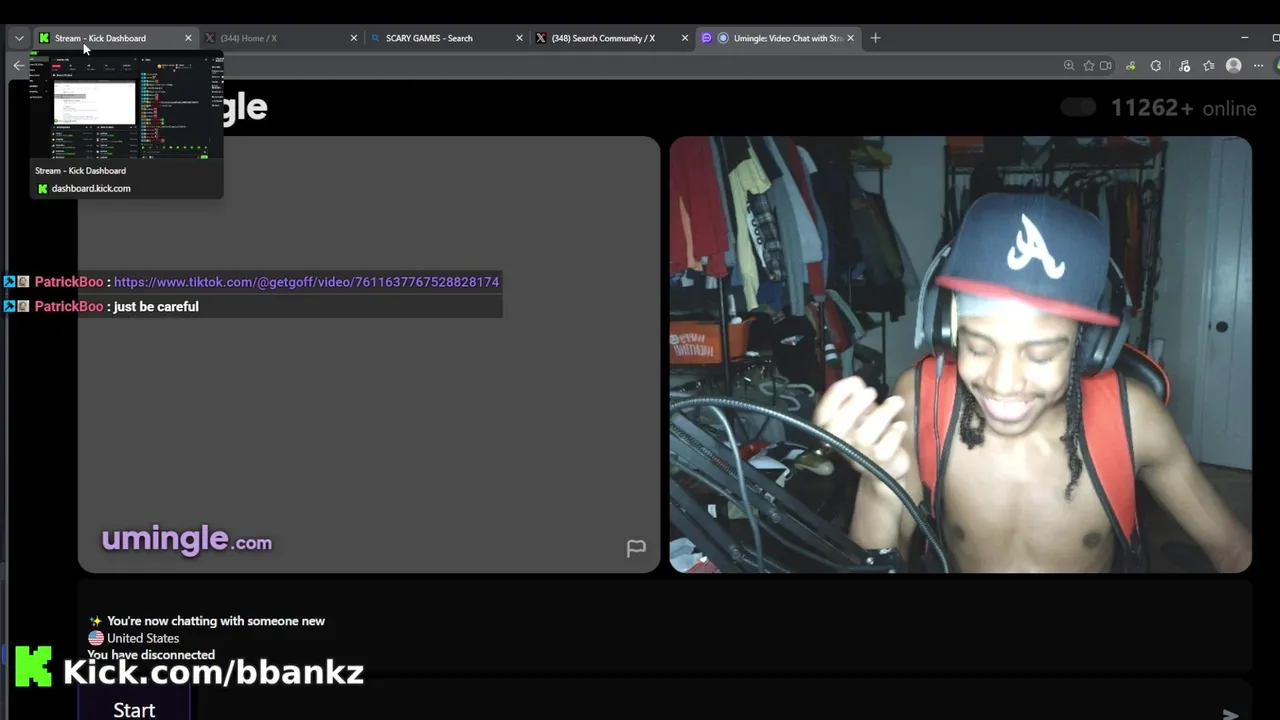This screenshot has width=1280, height=720.
Task: Select the Umingle Video Chat tab
Action: coord(778,38)
